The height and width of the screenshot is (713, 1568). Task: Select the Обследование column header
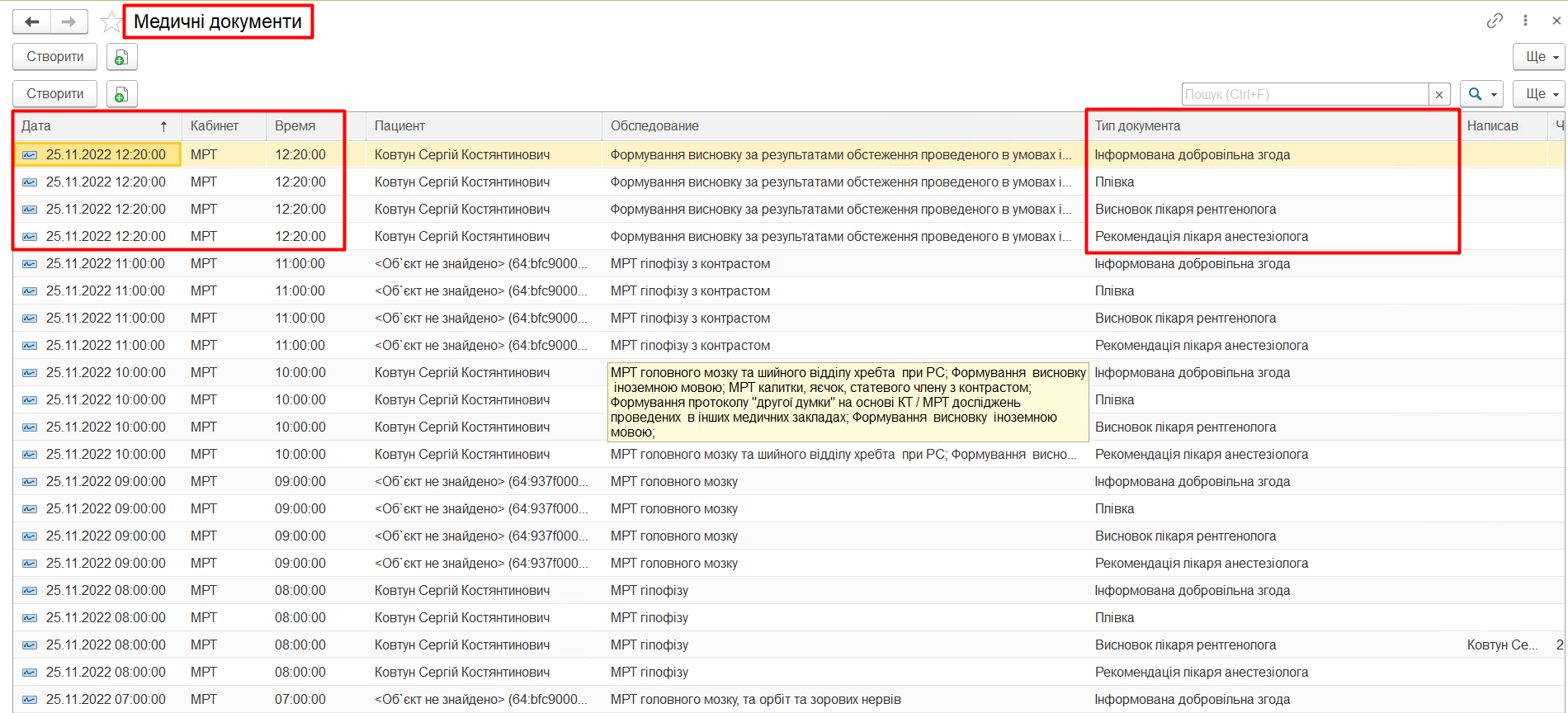point(842,126)
